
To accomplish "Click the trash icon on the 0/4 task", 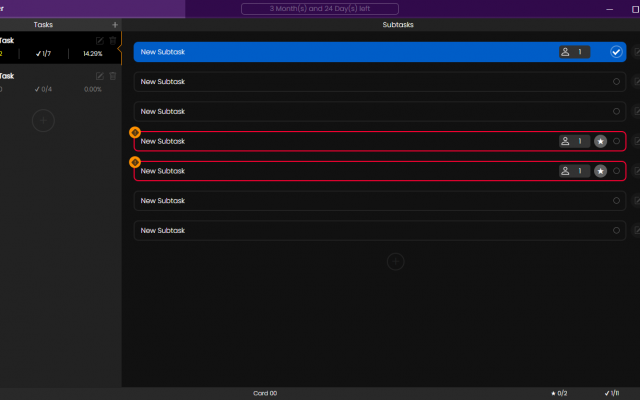I will (112, 76).
